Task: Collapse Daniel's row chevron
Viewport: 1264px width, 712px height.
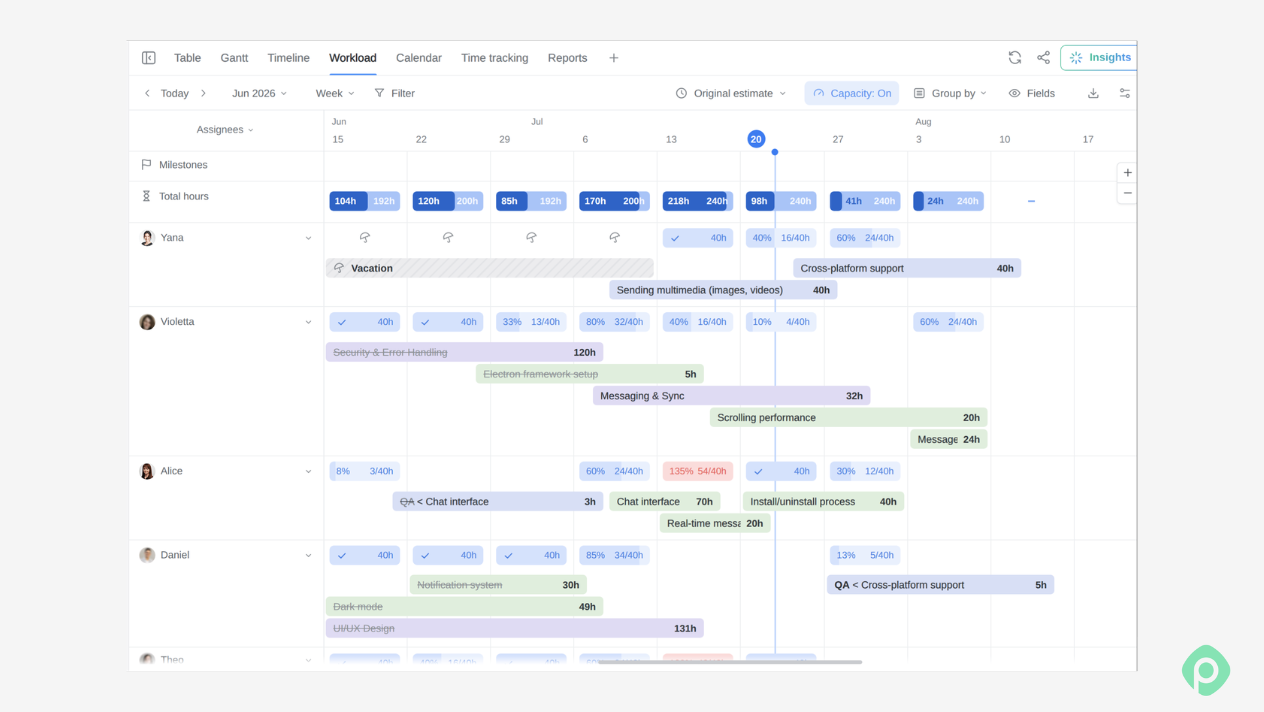Action: coord(308,555)
